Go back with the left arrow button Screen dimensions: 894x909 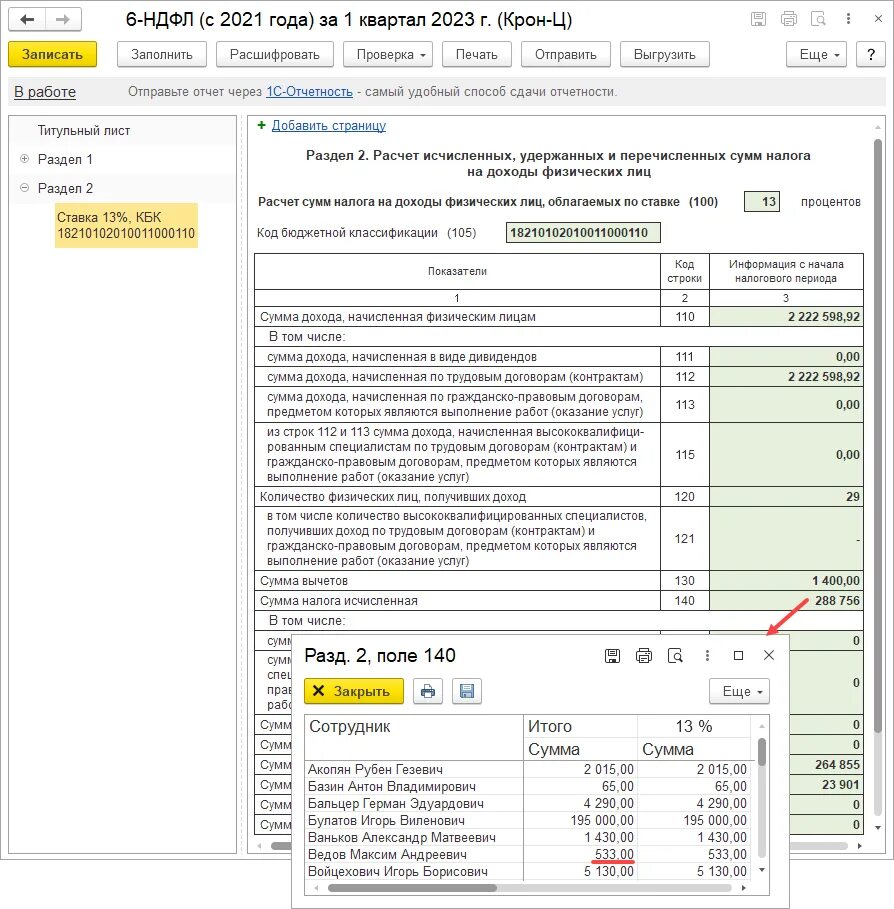tap(27, 20)
